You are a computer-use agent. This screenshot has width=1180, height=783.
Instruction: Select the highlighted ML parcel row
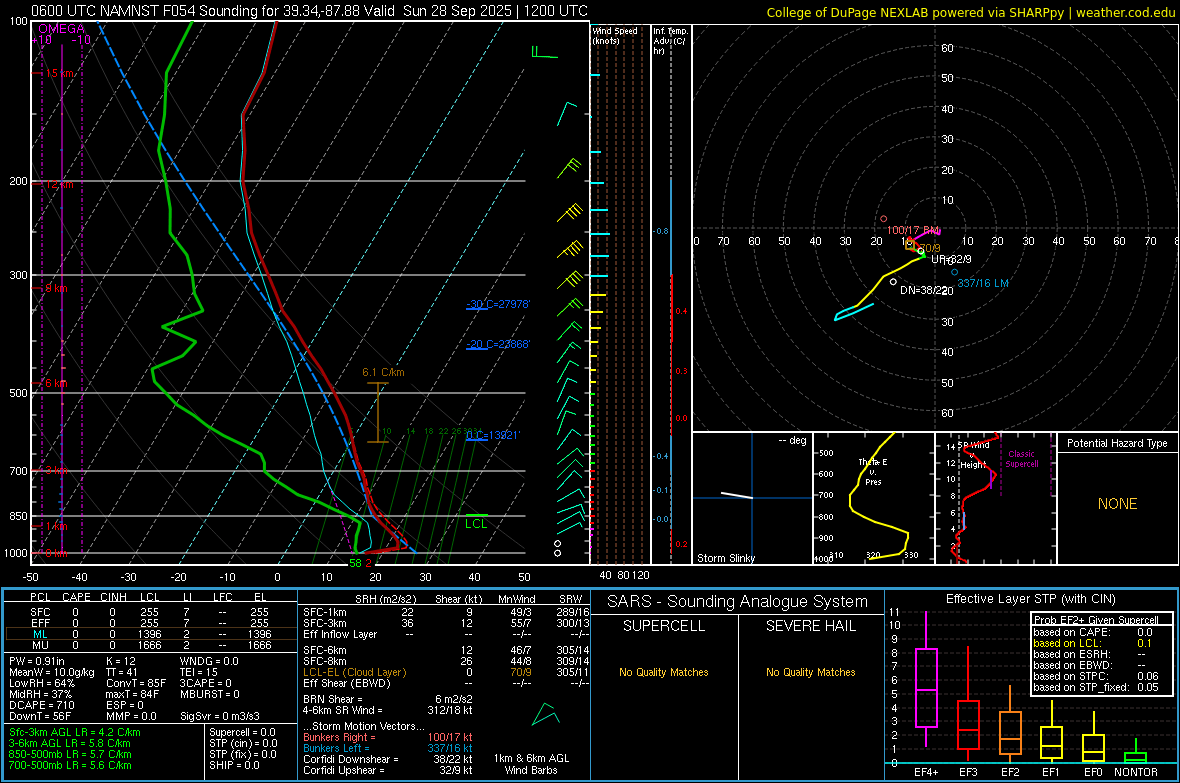point(150,634)
